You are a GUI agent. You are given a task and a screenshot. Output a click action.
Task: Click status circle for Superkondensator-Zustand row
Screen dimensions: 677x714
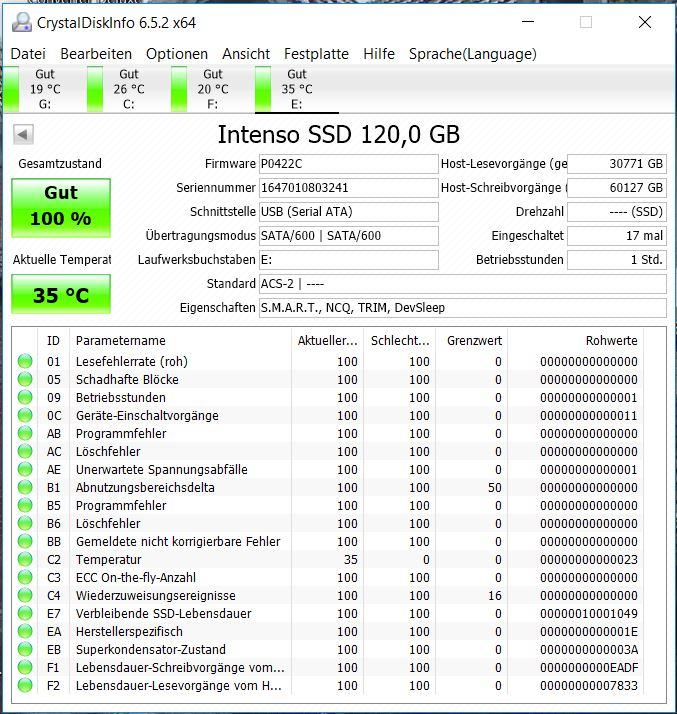pos(25,649)
